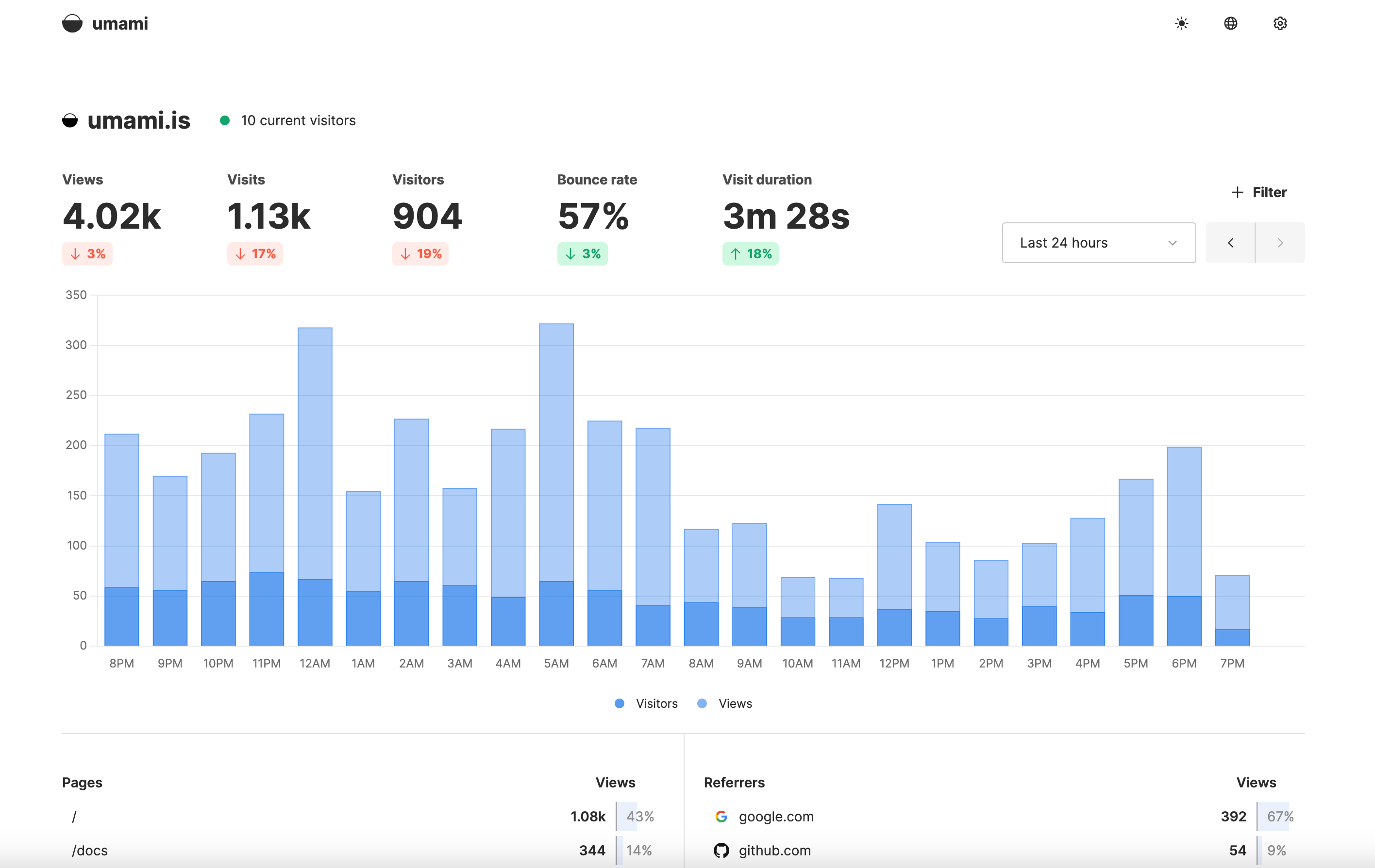Open the github.com referrer link
The height and width of the screenshot is (868, 1375).
tap(774, 851)
